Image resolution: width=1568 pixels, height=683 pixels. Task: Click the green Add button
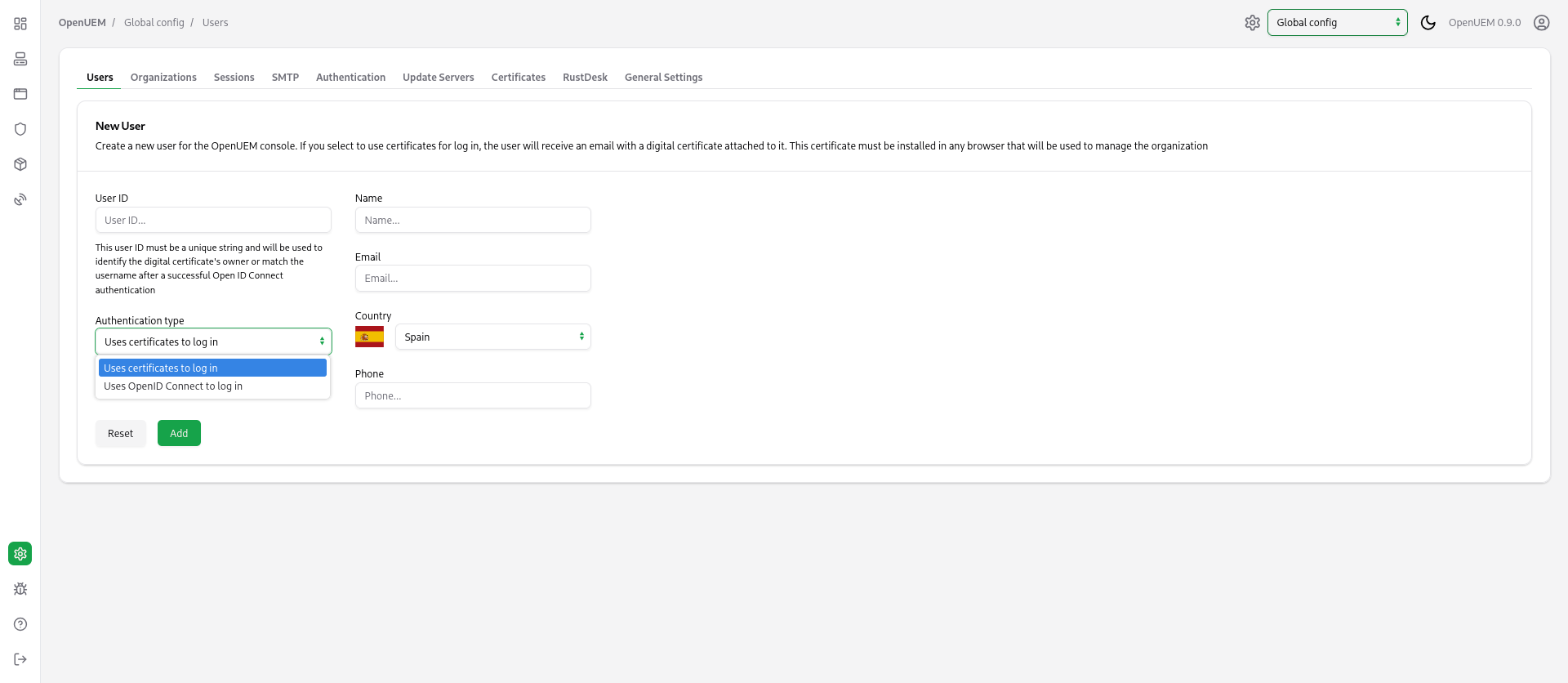click(x=179, y=434)
